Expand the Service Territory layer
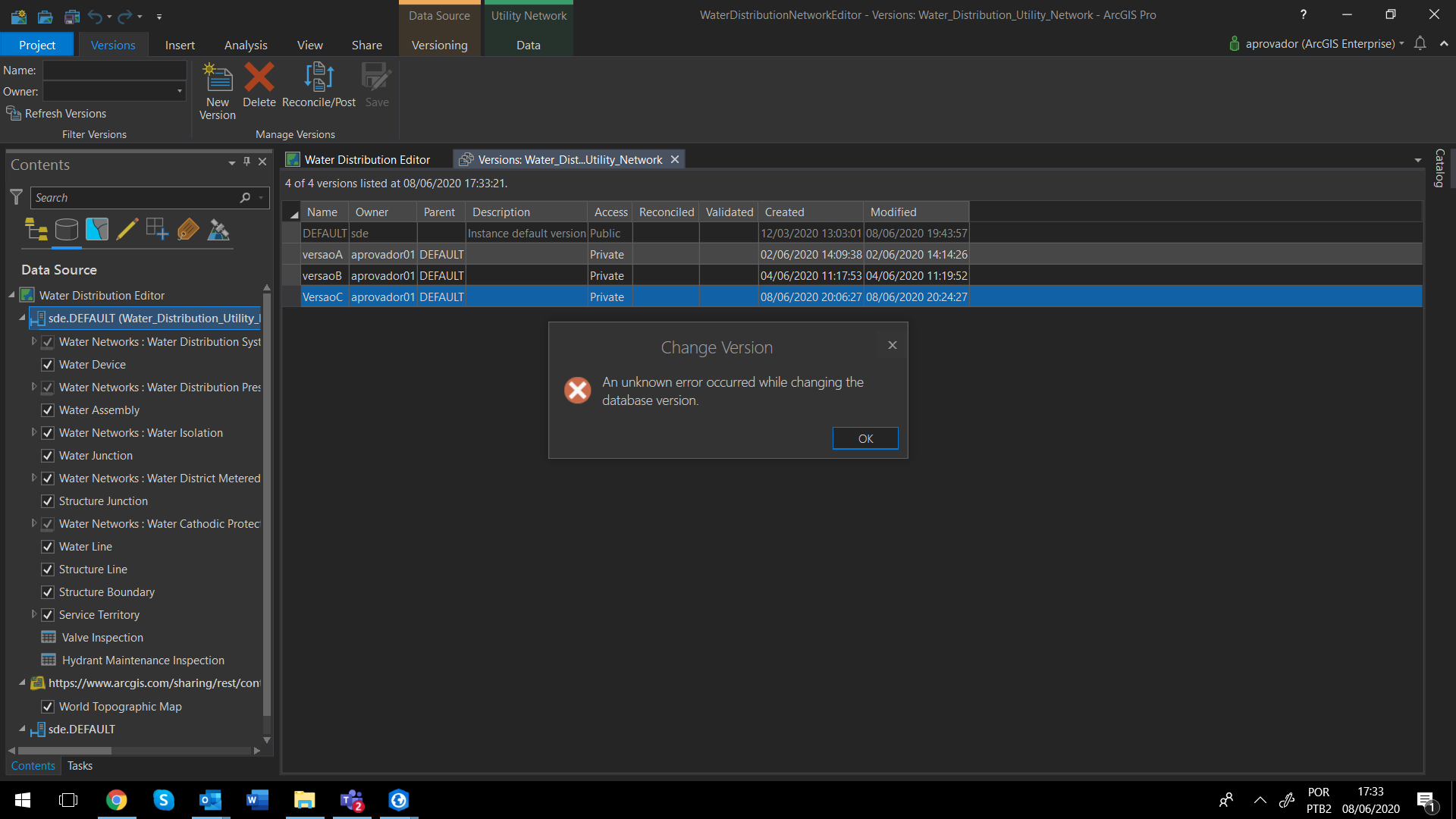The image size is (1456, 819). [33, 614]
